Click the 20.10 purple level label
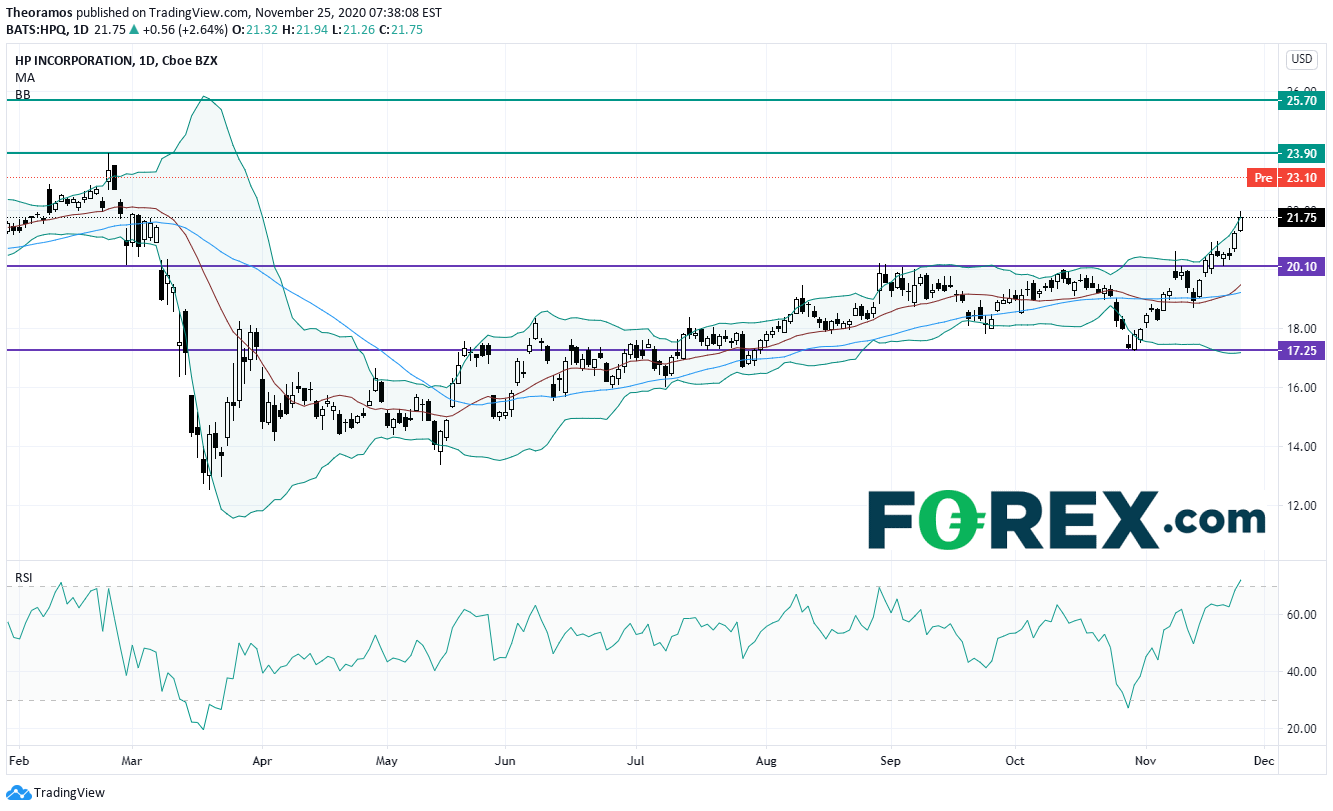The image size is (1333, 811). click(x=1301, y=267)
